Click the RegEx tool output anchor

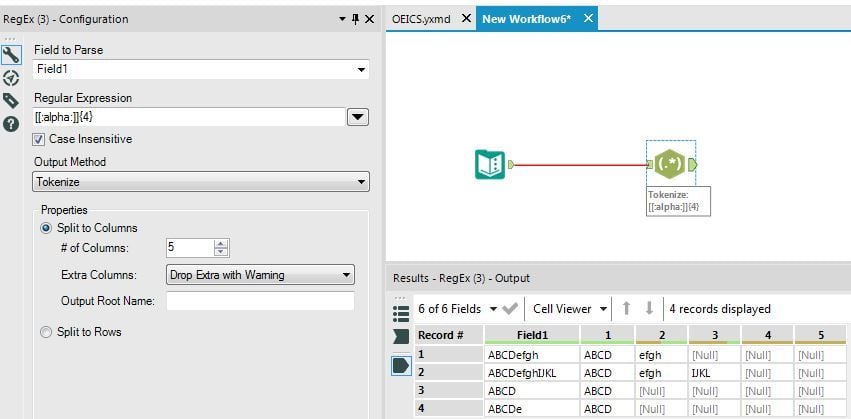[692, 164]
